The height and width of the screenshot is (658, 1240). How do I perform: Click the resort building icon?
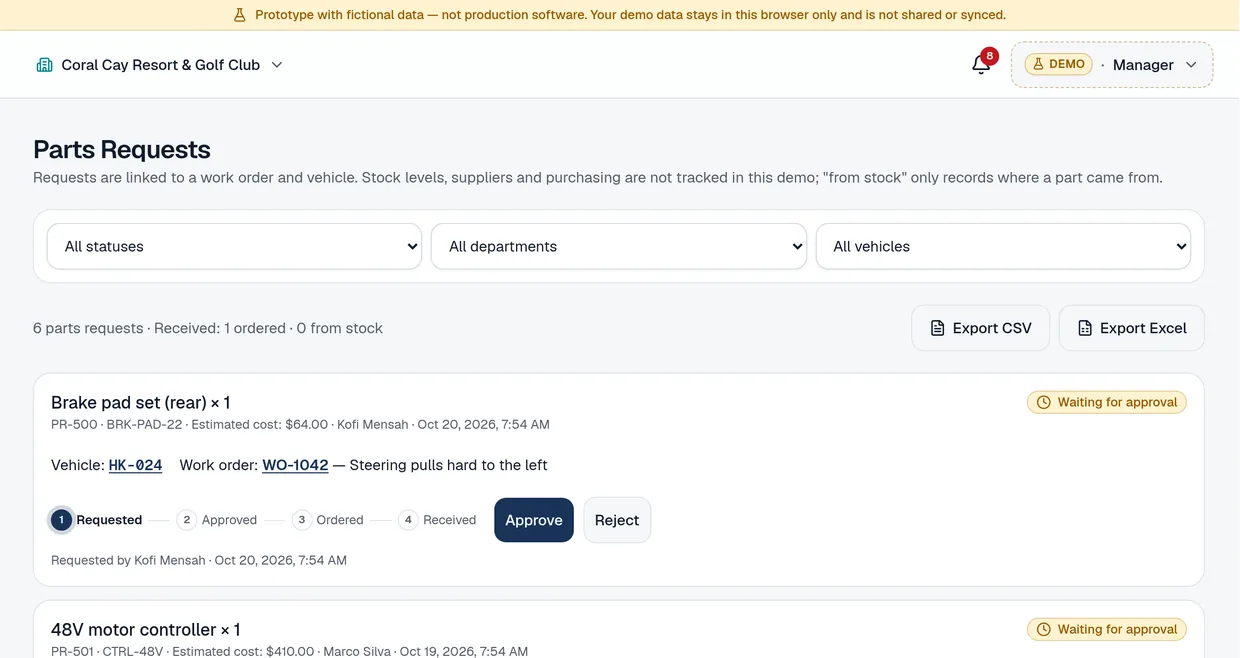[44, 65]
